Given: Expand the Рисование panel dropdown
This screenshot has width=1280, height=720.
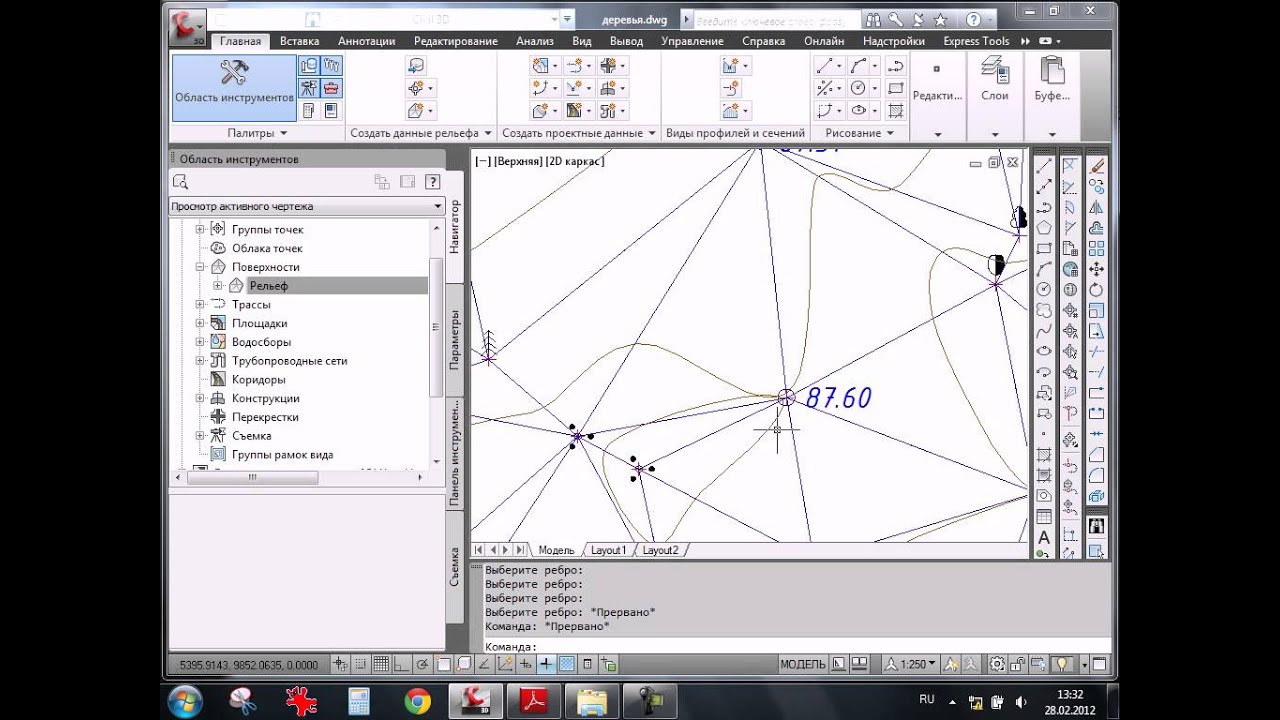Looking at the screenshot, I should pos(859,133).
